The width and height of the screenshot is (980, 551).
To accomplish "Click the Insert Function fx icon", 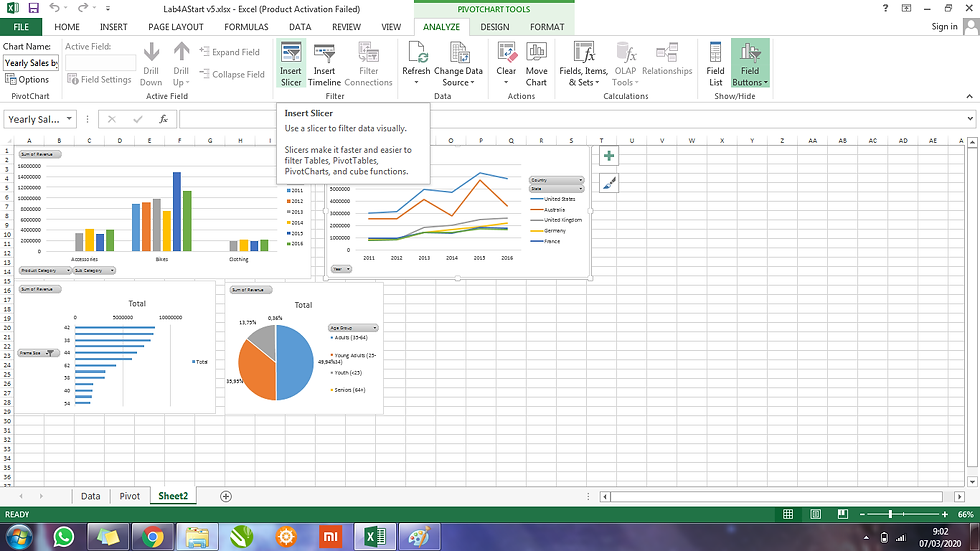I will (x=163, y=119).
